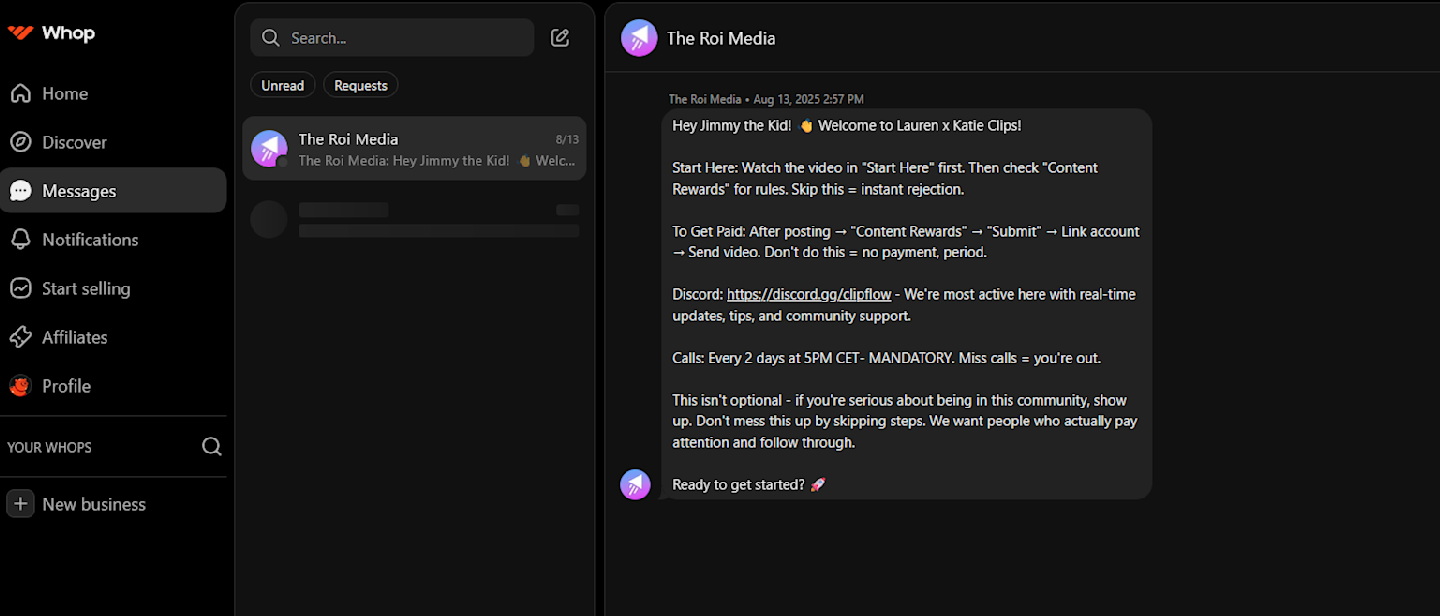This screenshot has width=1440, height=616.
Task: Open the Home icon in sidebar
Action: [20, 94]
